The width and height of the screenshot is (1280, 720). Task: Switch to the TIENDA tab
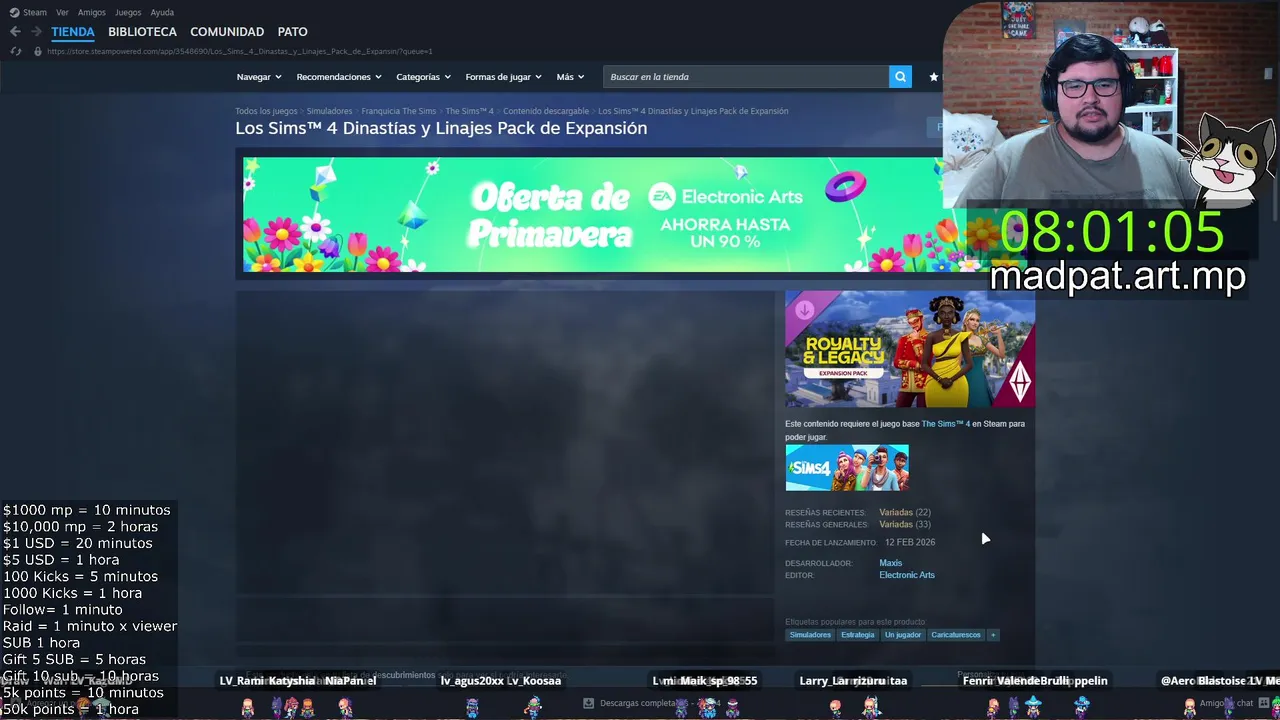point(73,32)
